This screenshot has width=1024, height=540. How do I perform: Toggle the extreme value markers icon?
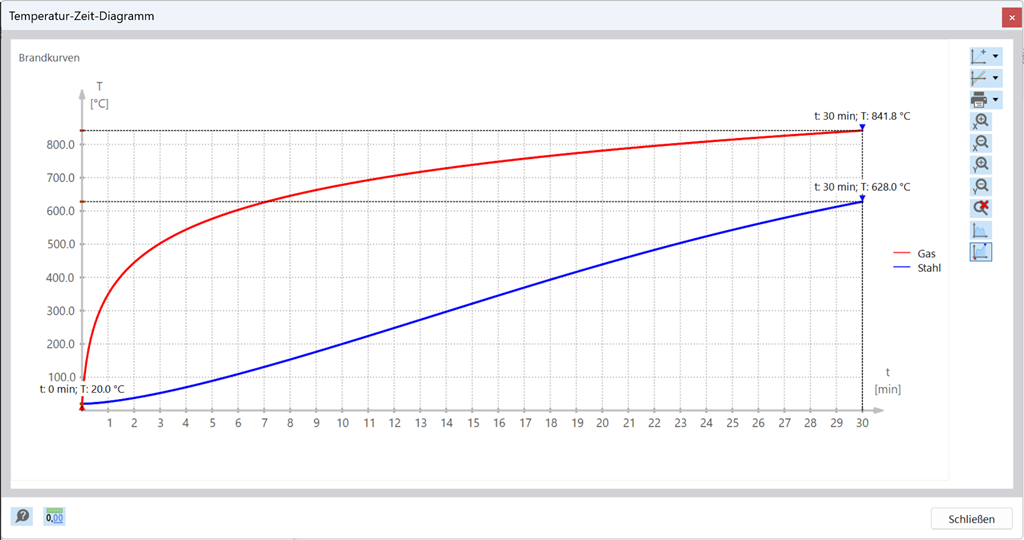(981, 252)
